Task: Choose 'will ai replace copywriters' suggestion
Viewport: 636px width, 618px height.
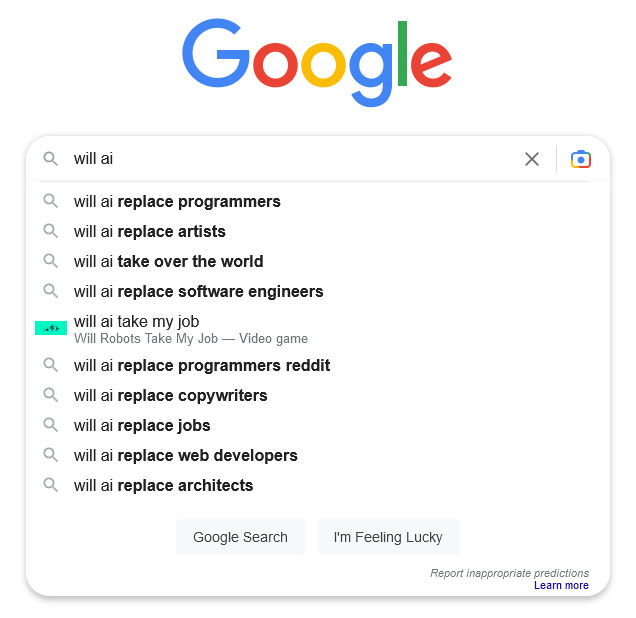Action: point(170,395)
